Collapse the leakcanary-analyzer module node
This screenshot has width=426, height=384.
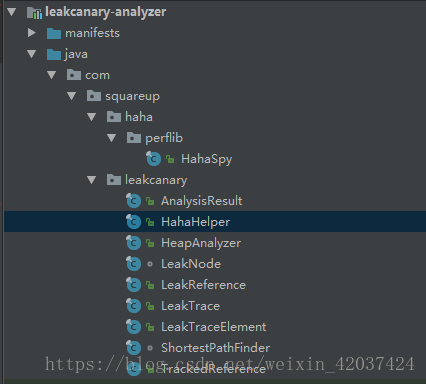[12, 12]
